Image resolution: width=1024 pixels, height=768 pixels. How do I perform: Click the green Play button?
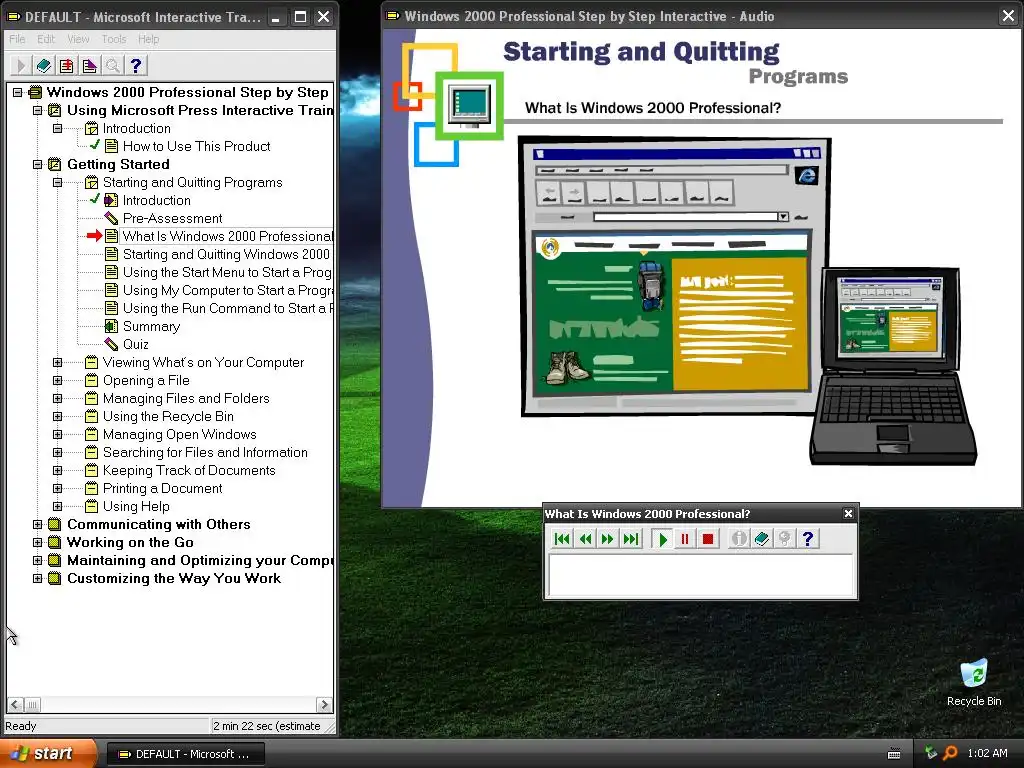662,539
